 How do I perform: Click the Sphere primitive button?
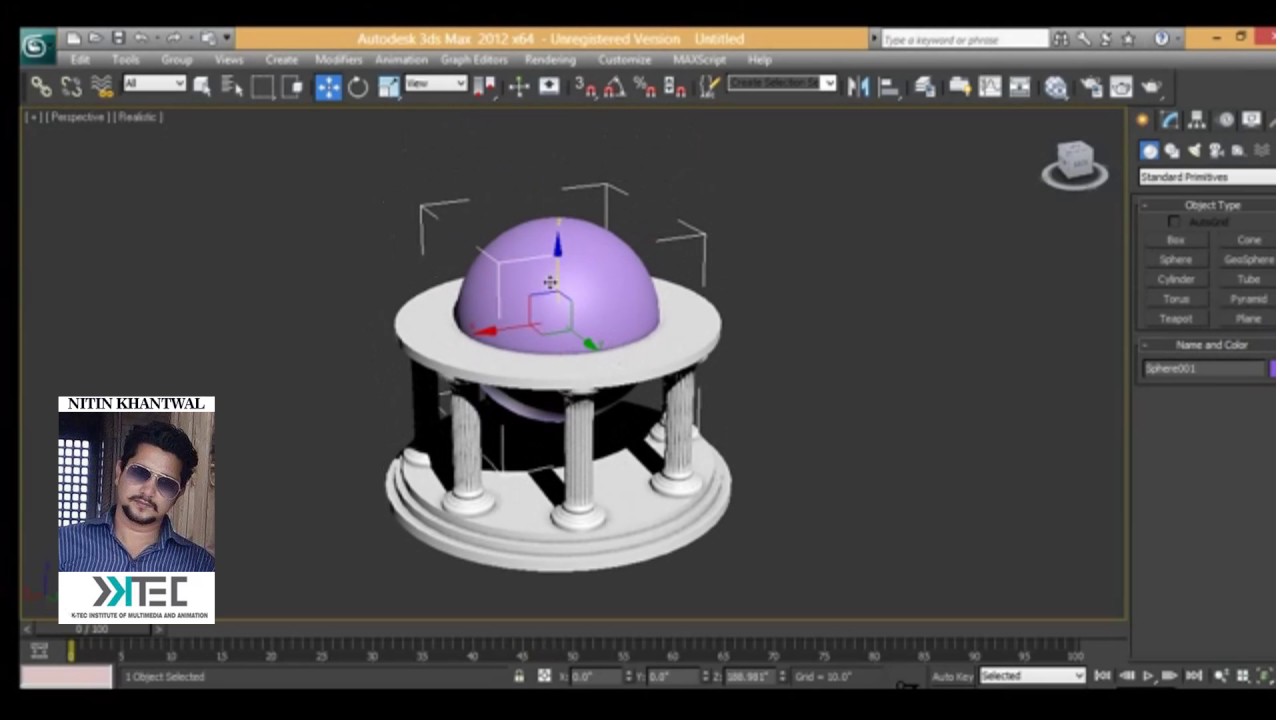[1175, 260]
